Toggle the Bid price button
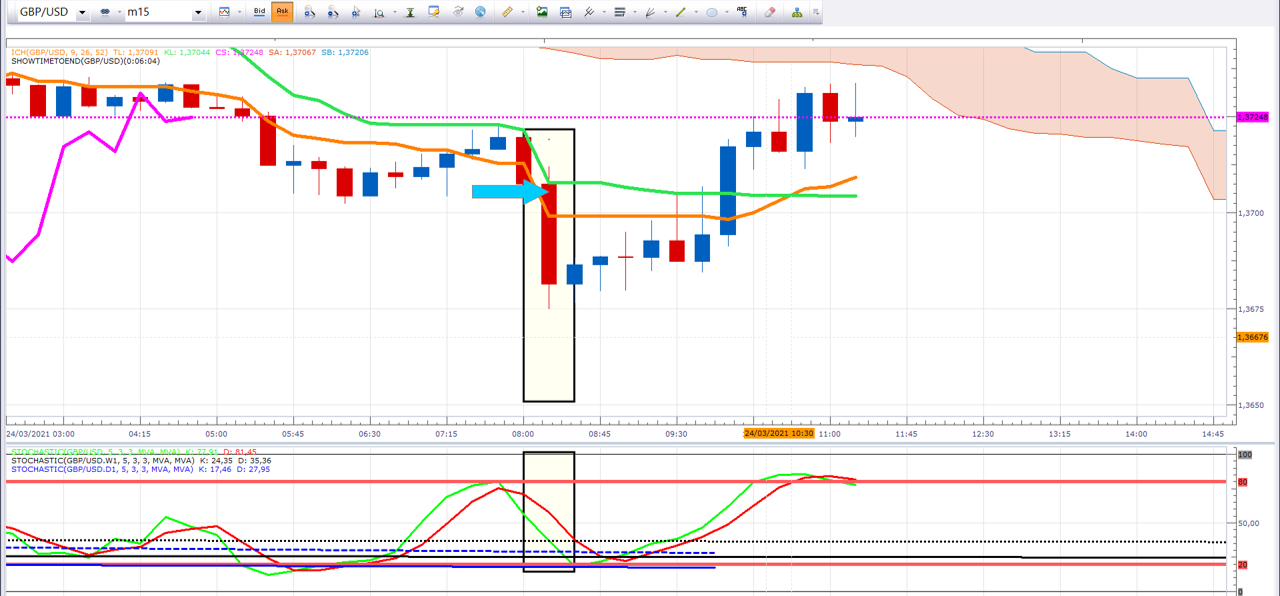 pos(259,12)
